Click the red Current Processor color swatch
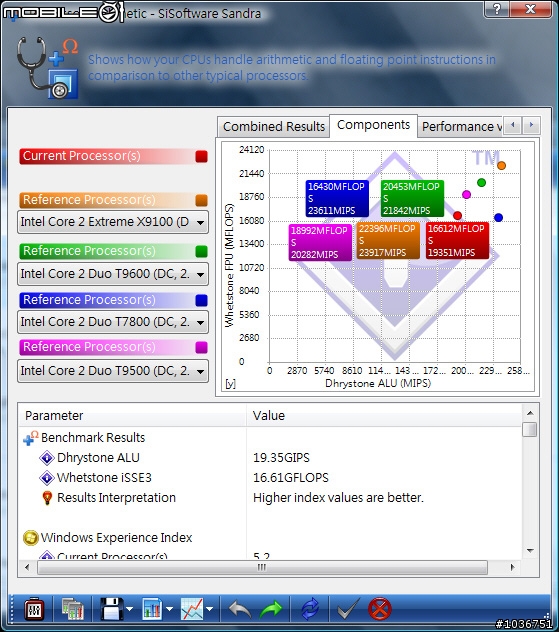The height and width of the screenshot is (632, 559). click(202, 156)
